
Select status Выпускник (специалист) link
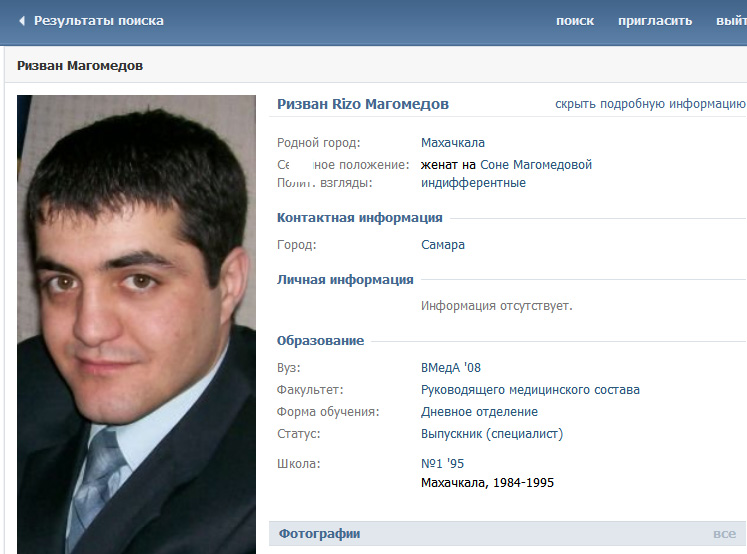pyautogui.click(x=492, y=434)
